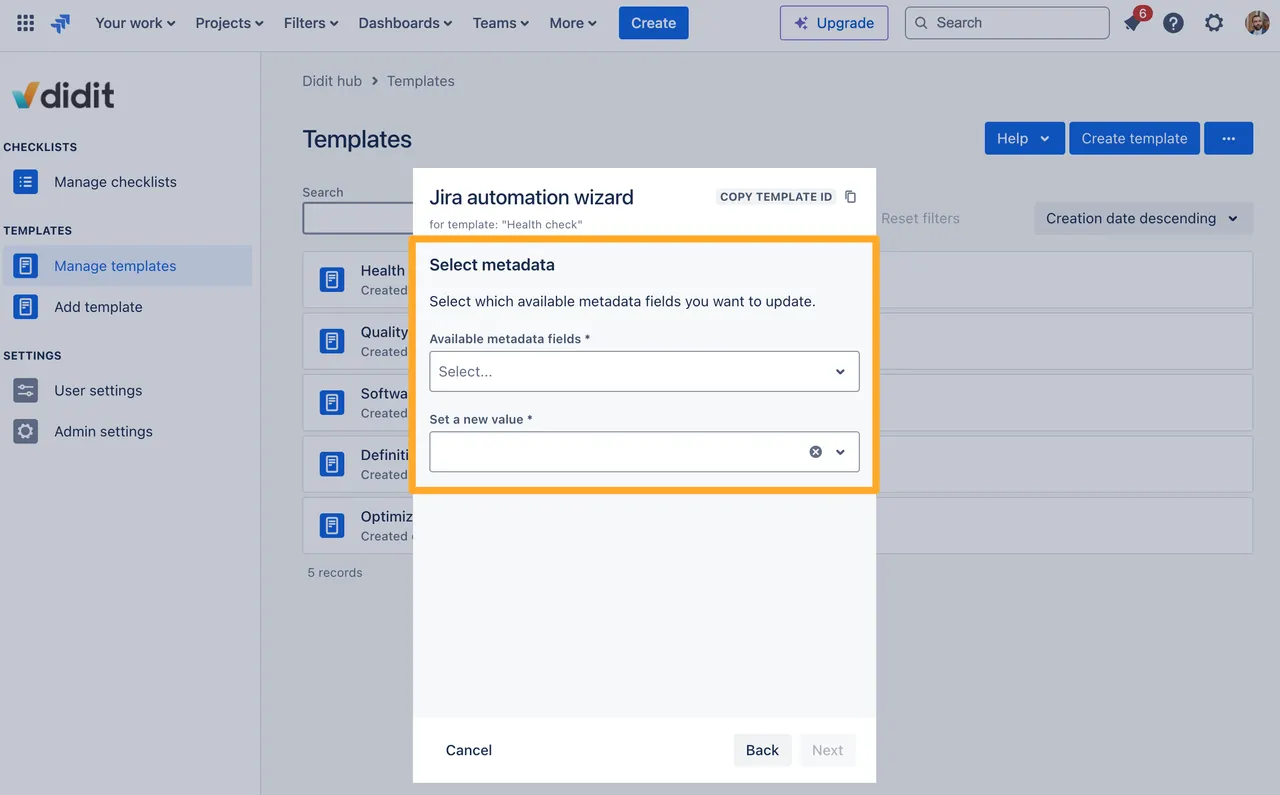Click the Upgrade button
This screenshot has height=795, width=1280.
click(x=834, y=23)
